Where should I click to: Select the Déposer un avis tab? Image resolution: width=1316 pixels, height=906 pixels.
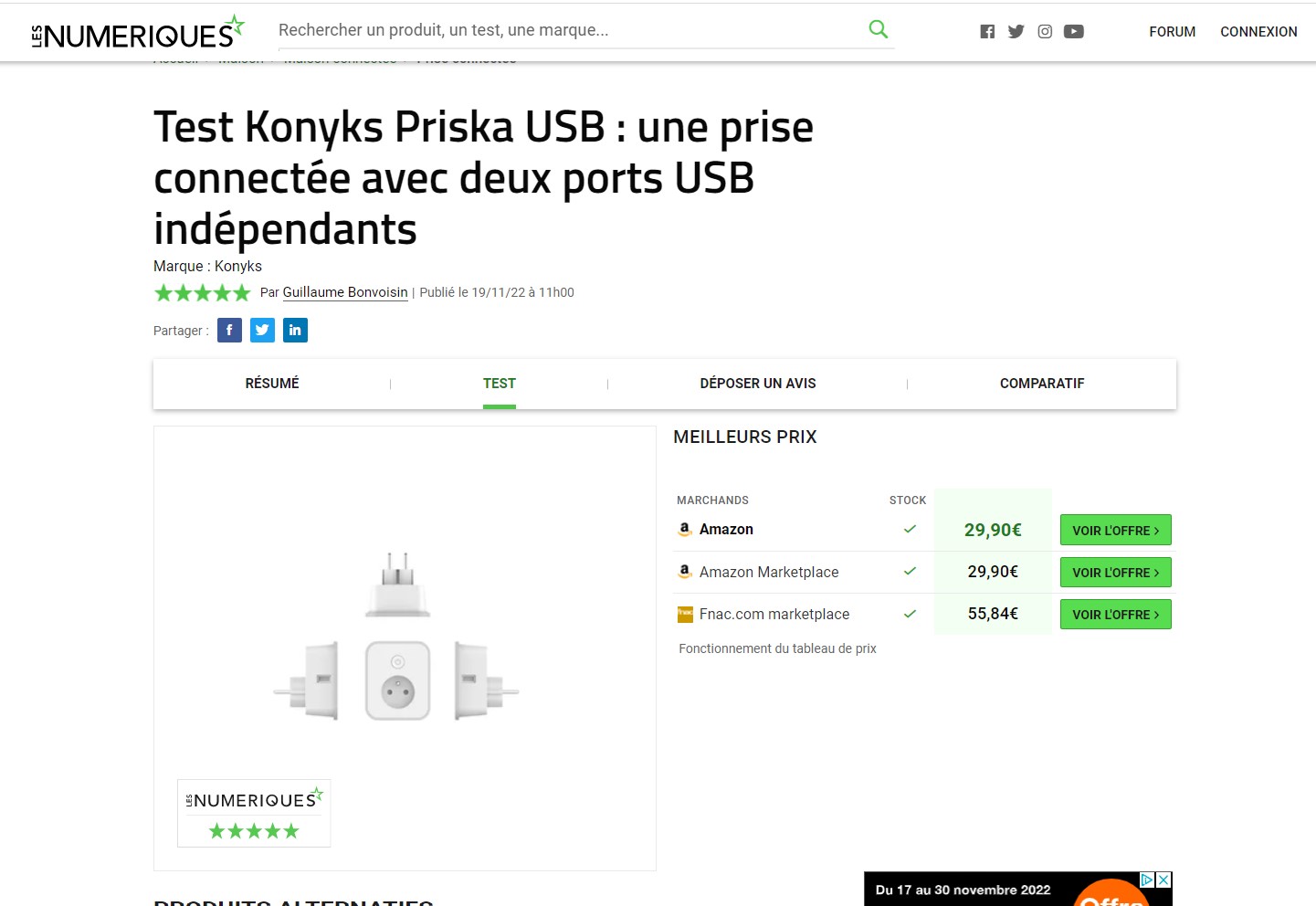(758, 384)
